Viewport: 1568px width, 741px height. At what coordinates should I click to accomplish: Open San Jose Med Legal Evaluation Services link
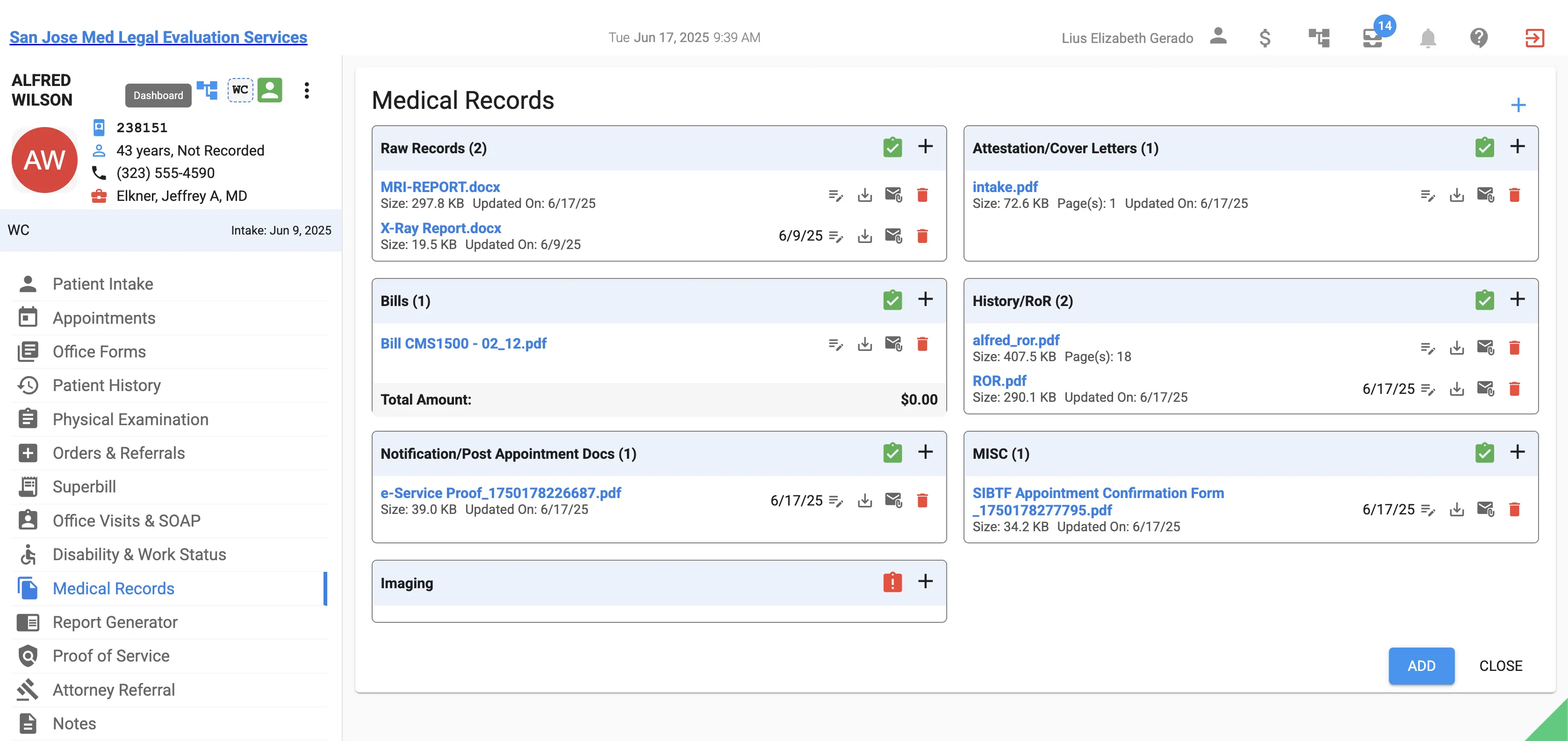158,37
